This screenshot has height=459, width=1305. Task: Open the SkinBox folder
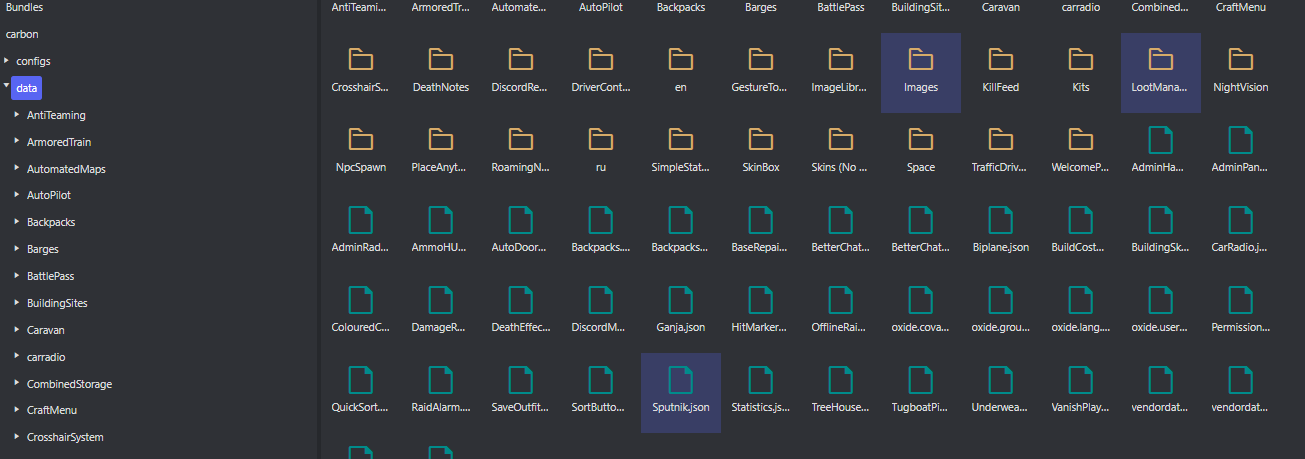tap(760, 140)
